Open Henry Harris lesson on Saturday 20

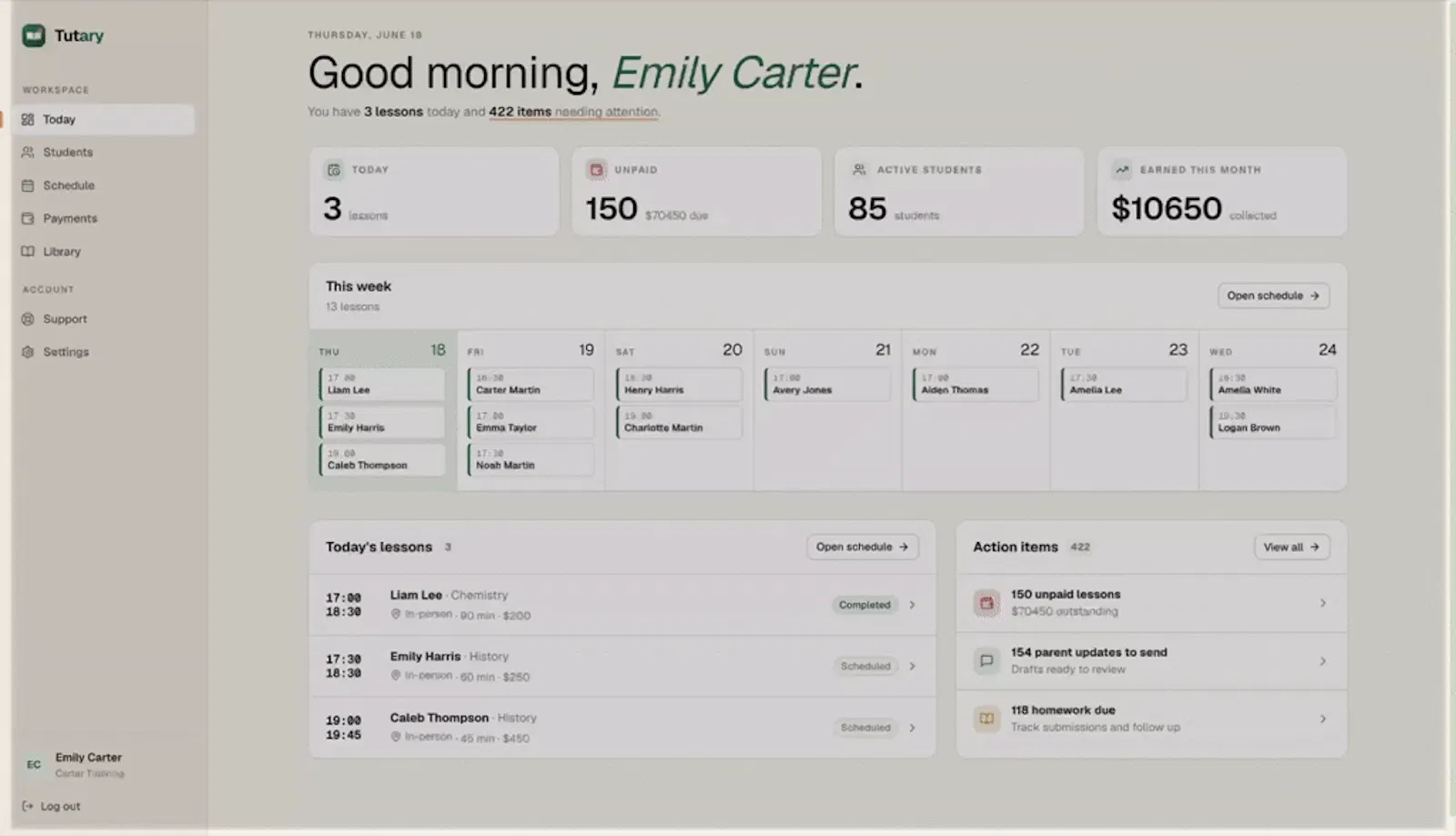click(x=679, y=384)
